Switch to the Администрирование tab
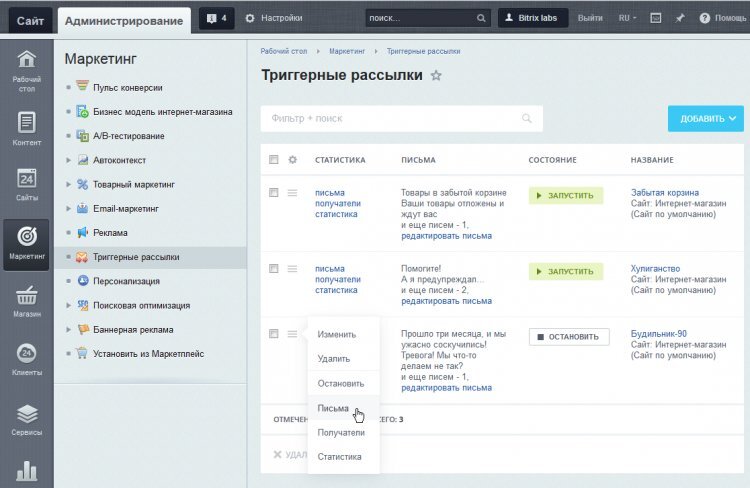Image resolution: width=750 pixels, height=488 pixels. click(x=124, y=21)
